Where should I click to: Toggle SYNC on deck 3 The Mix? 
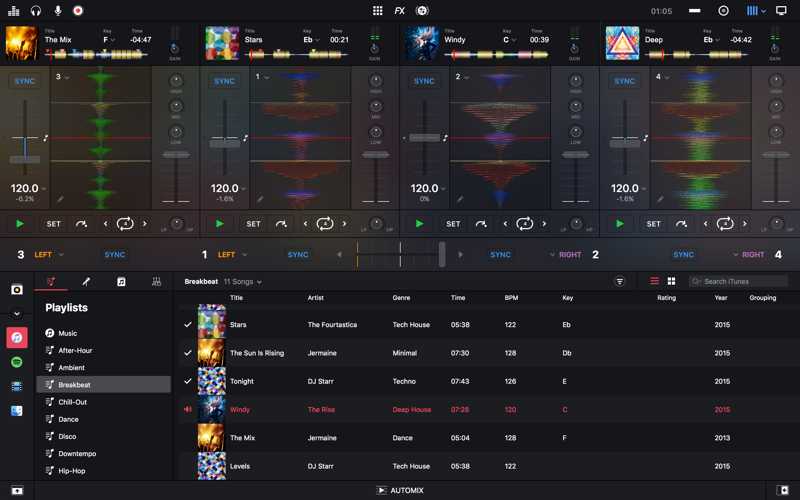point(24,81)
